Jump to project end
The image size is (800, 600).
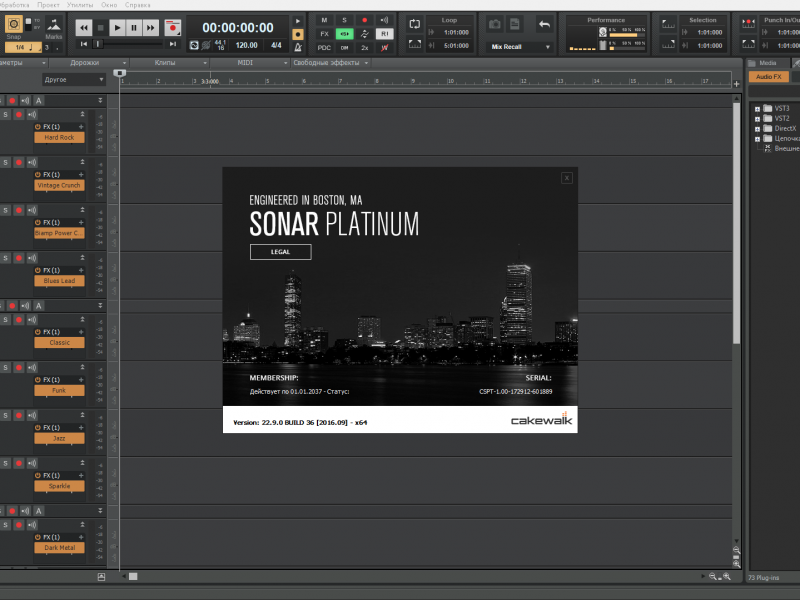coord(173,44)
